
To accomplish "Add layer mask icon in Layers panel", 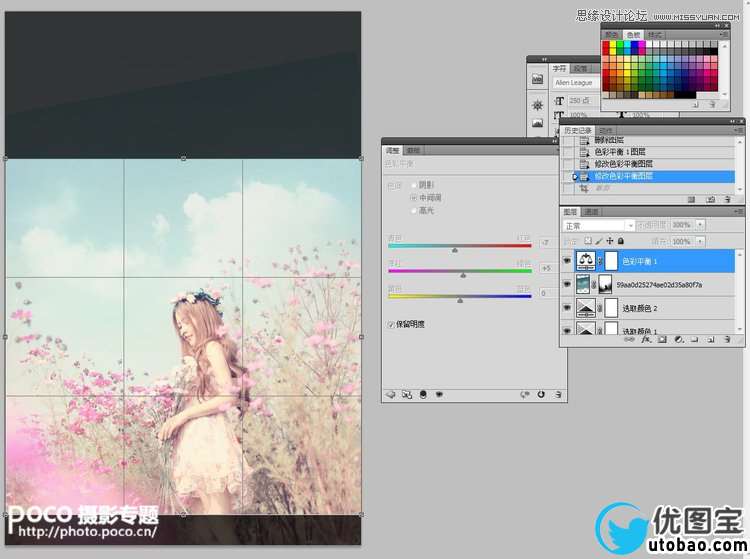I will [662, 339].
